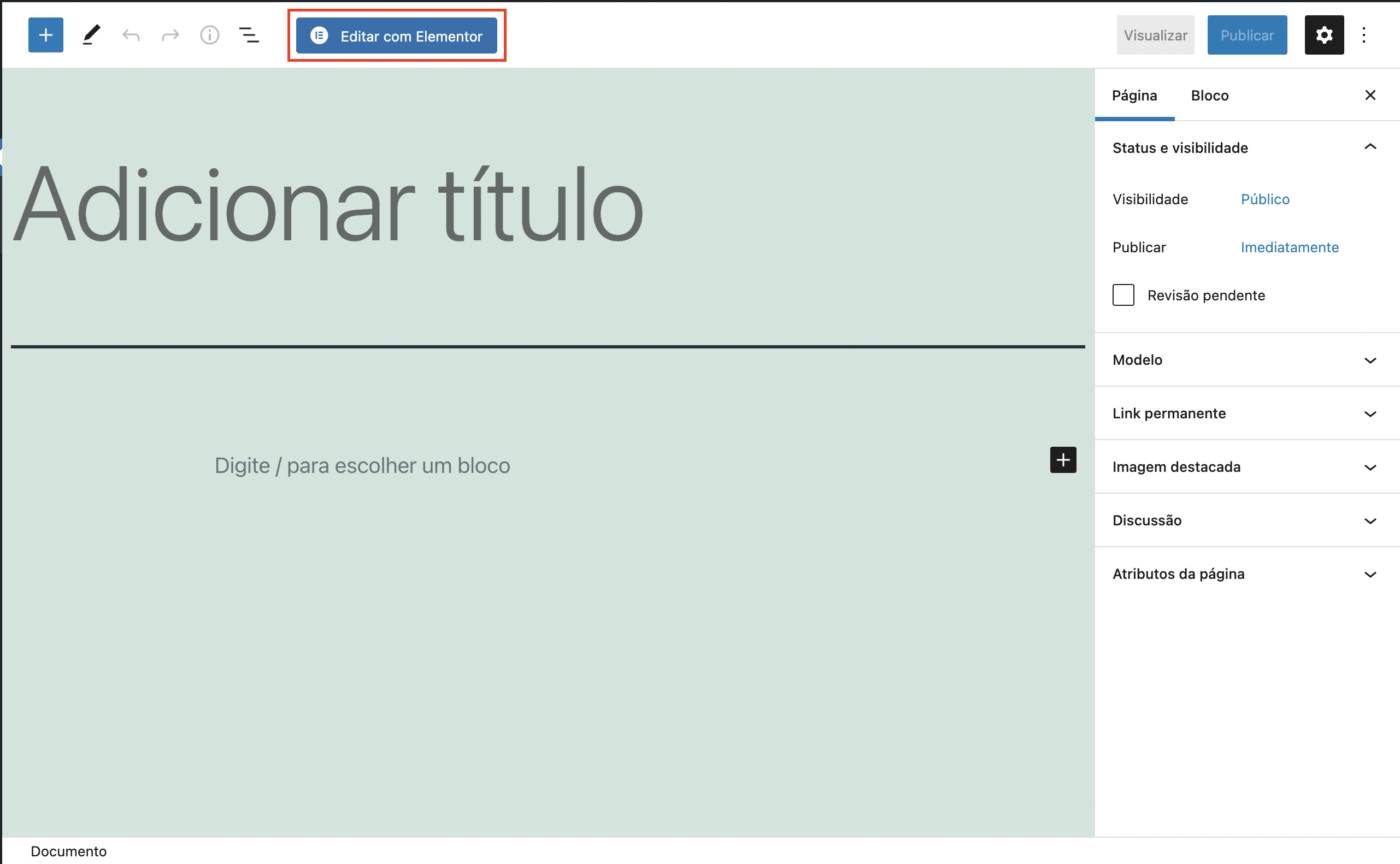Expand the Discussão panel

pyautogui.click(x=1247, y=520)
